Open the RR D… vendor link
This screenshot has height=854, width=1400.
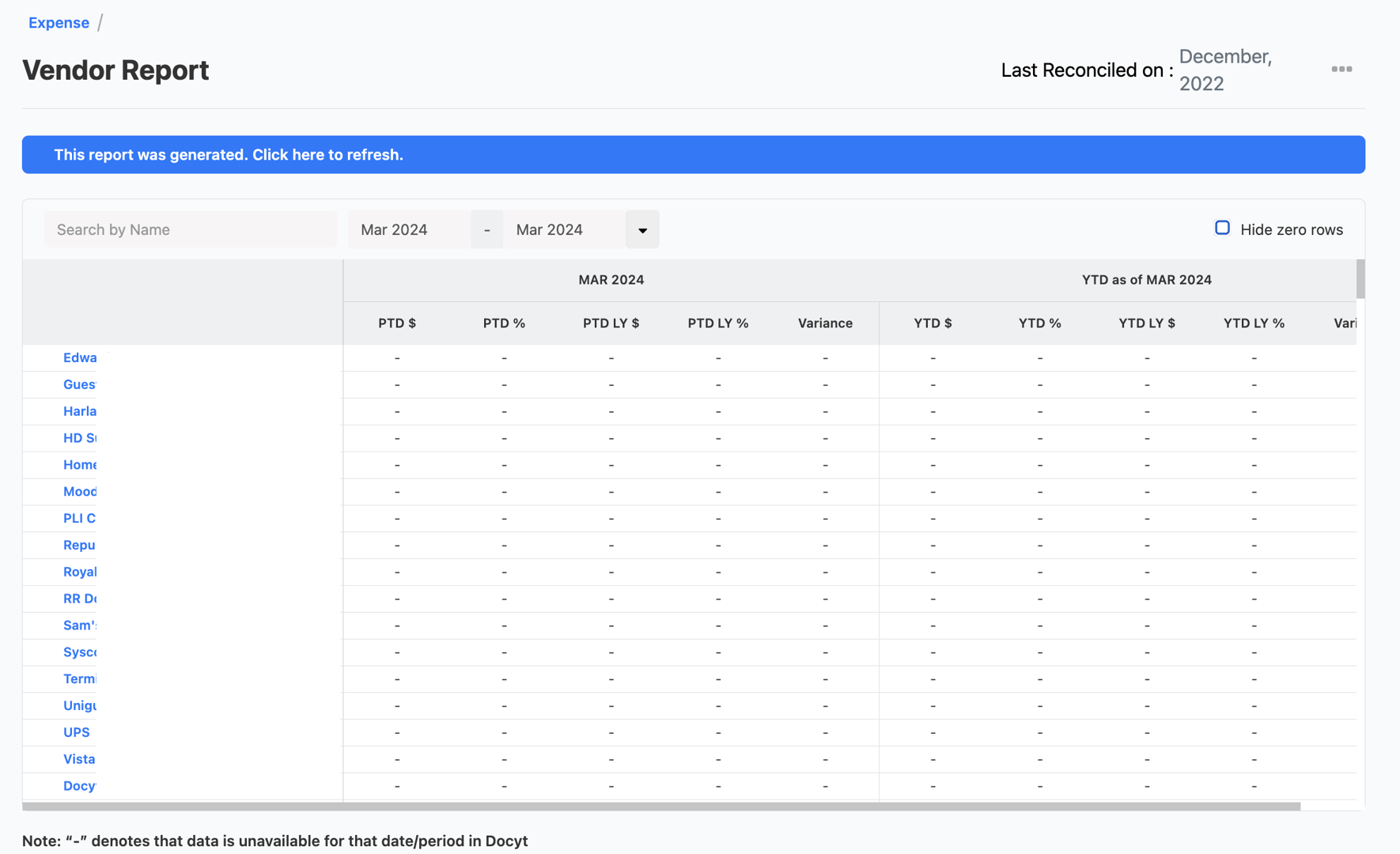click(x=80, y=599)
